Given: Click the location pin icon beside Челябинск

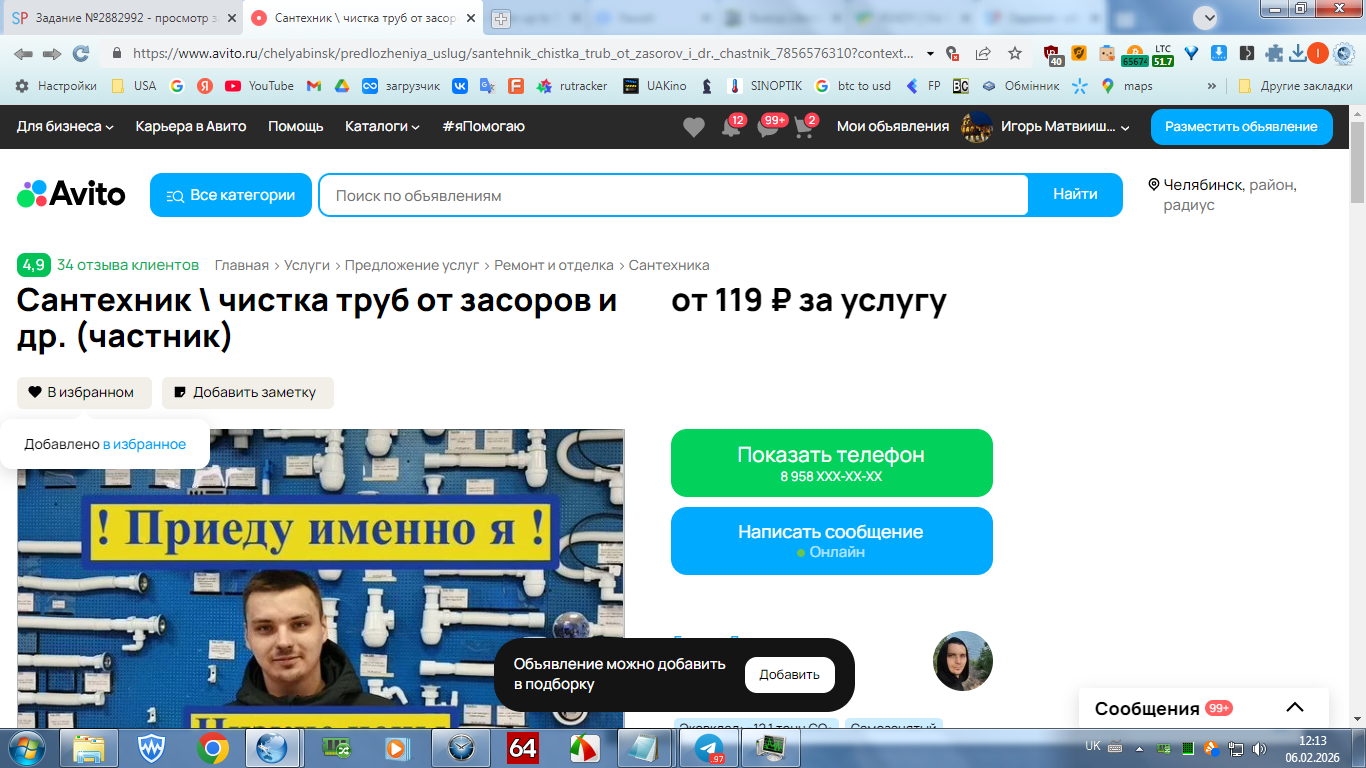Looking at the screenshot, I should (x=1153, y=185).
